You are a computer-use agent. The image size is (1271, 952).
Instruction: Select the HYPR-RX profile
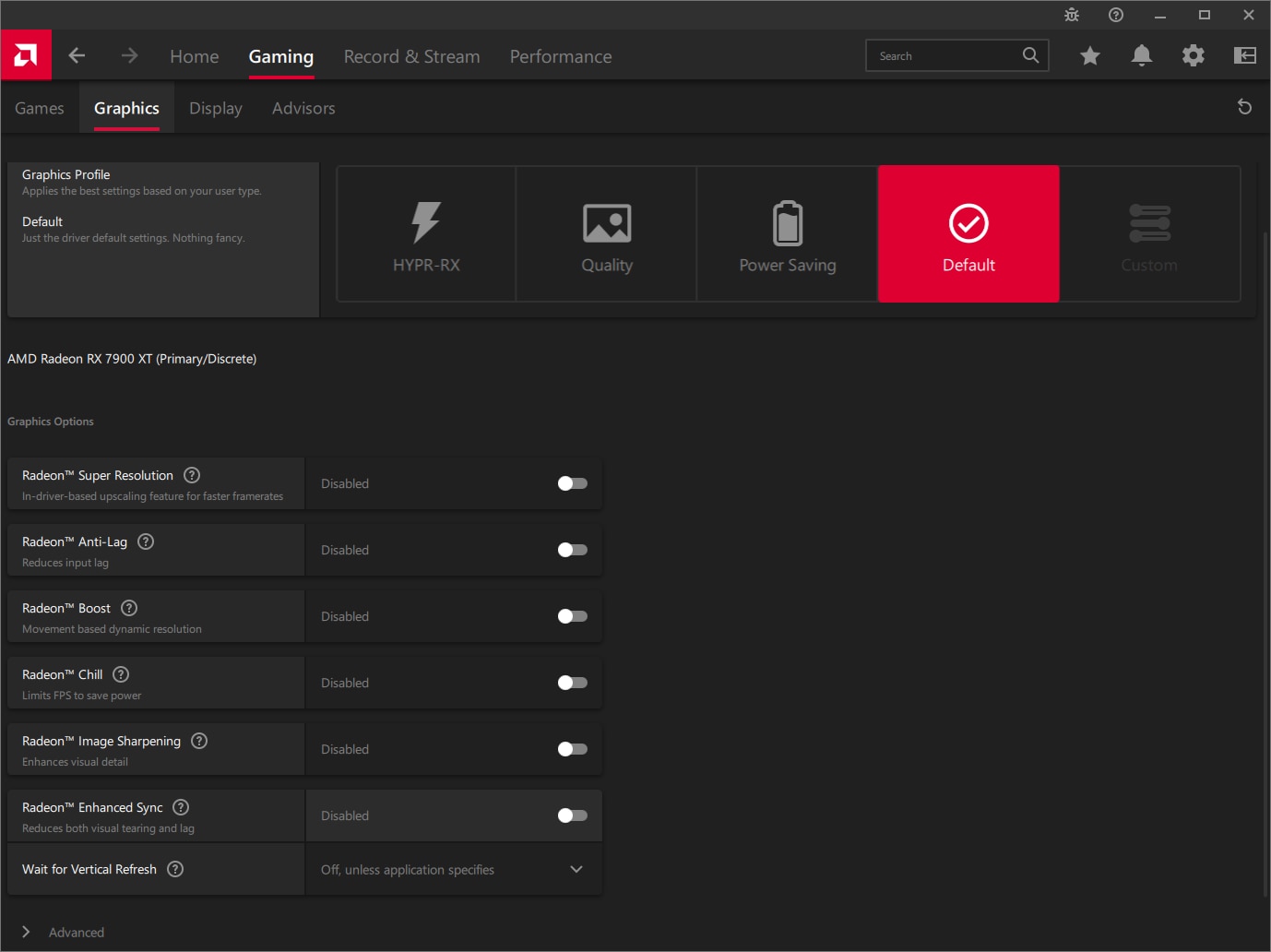coord(426,234)
